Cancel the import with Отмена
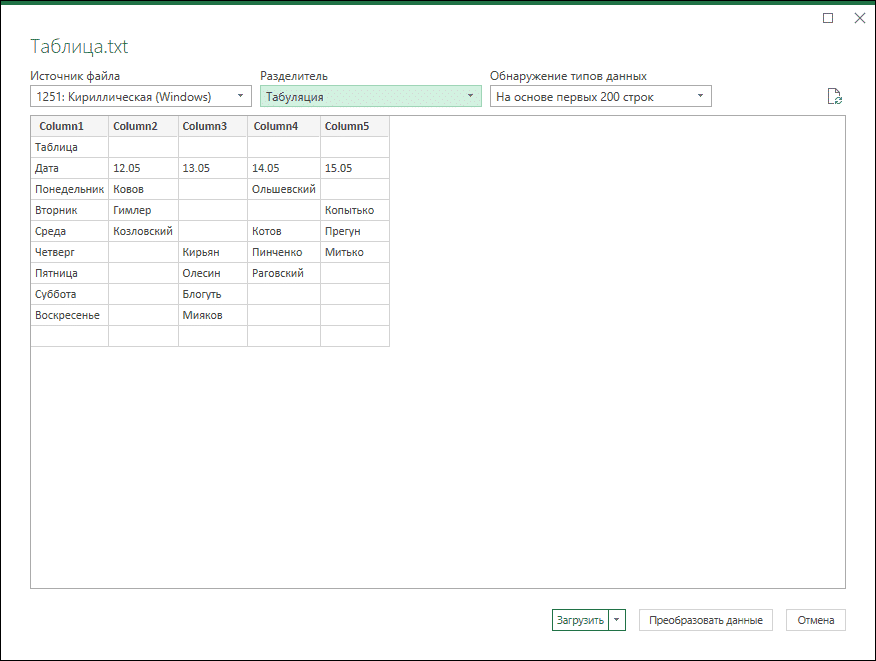876x661 pixels. [x=815, y=620]
